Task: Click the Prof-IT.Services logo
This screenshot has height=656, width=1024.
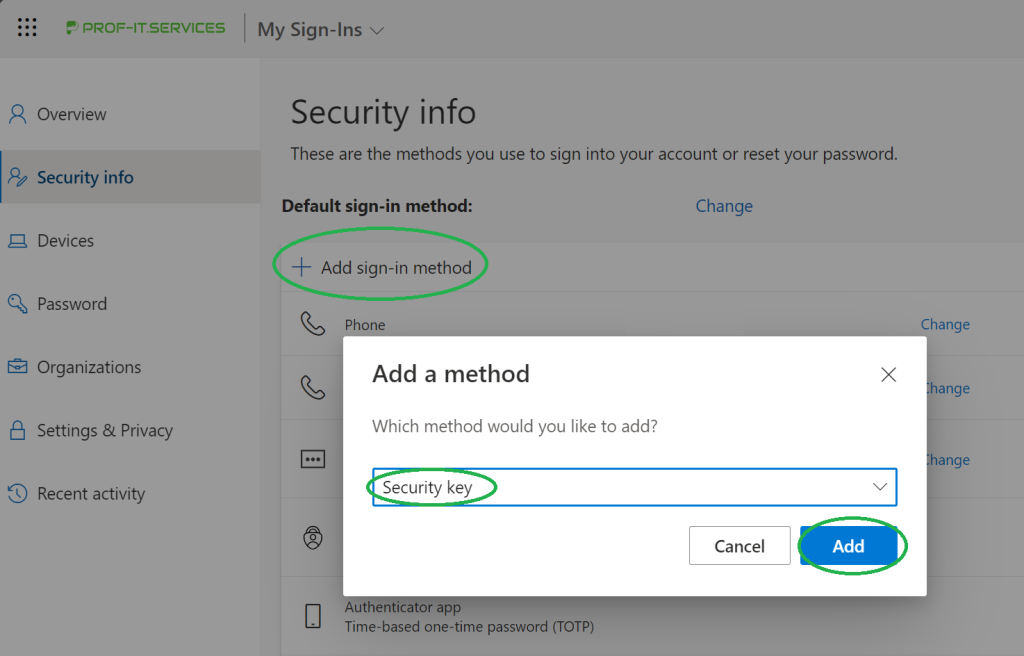Action: coord(146,28)
